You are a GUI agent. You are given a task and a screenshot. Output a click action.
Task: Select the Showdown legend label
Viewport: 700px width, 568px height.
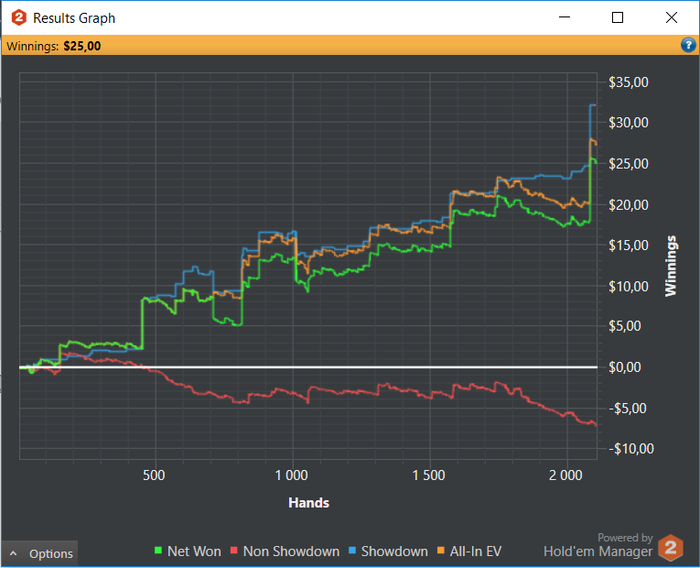click(x=394, y=551)
